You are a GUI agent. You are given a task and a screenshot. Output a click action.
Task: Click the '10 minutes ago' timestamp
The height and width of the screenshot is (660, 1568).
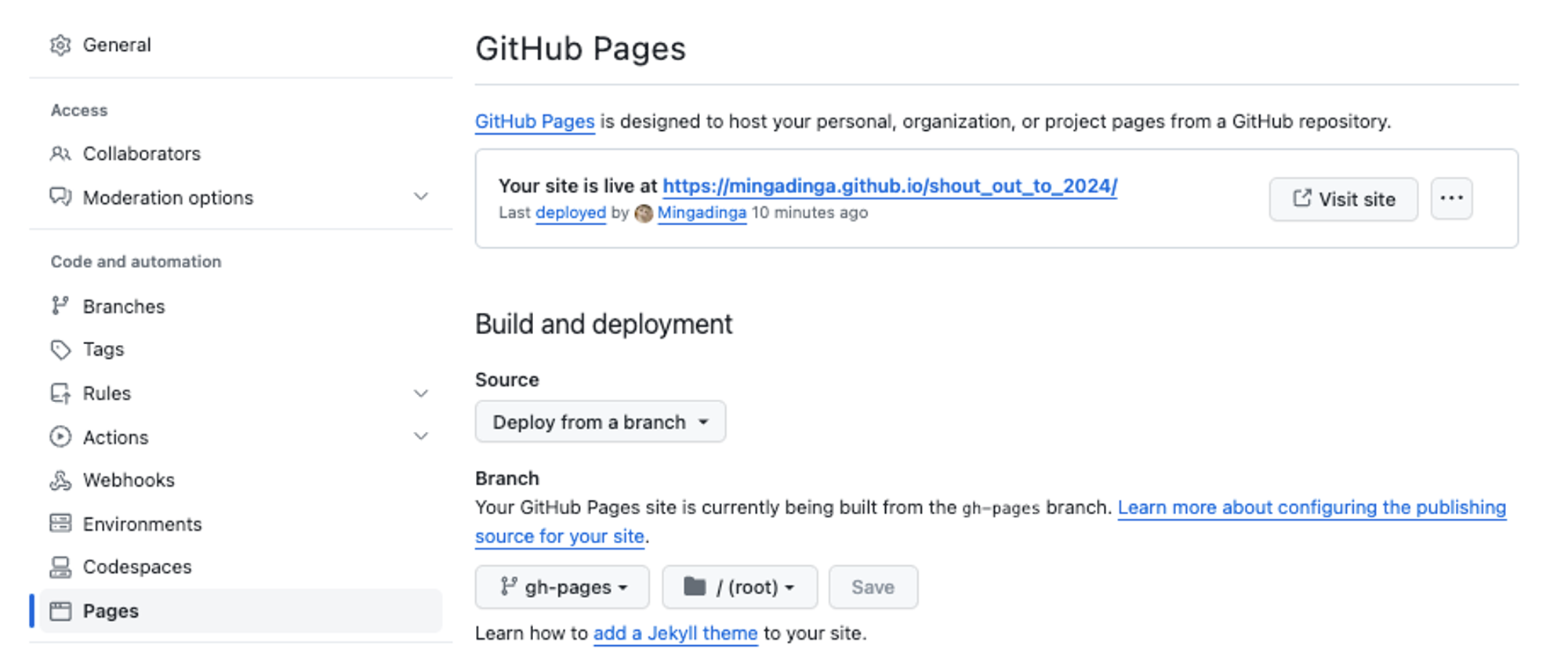pyautogui.click(x=810, y=213)
